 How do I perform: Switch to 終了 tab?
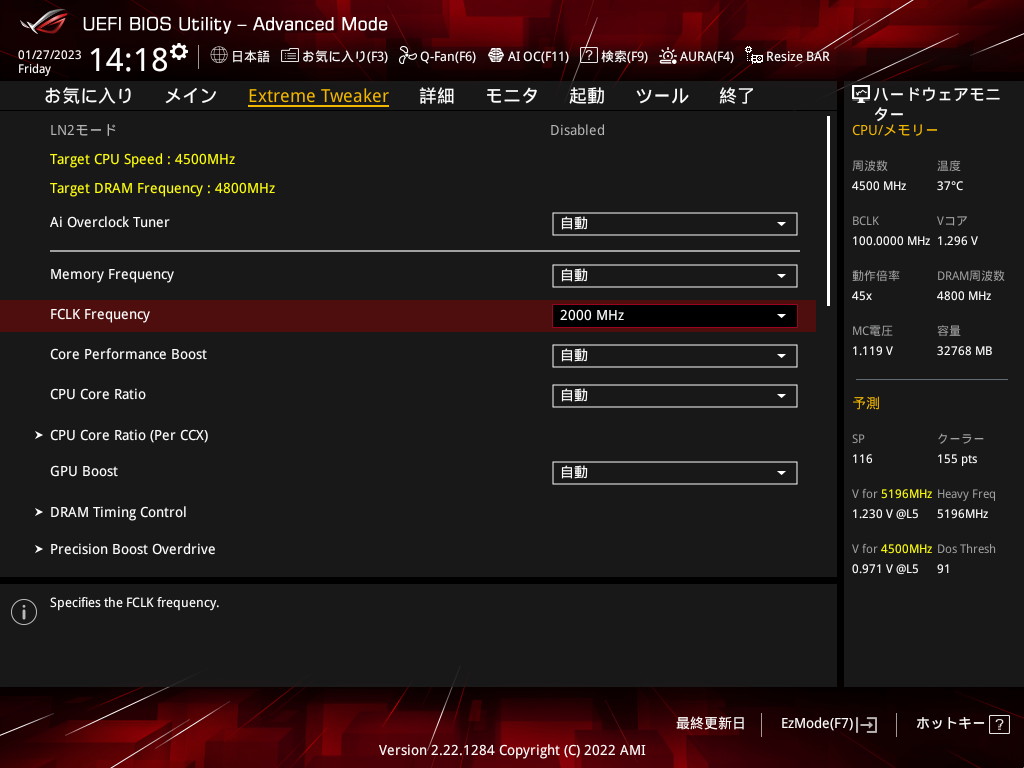(x=737, y=96)
